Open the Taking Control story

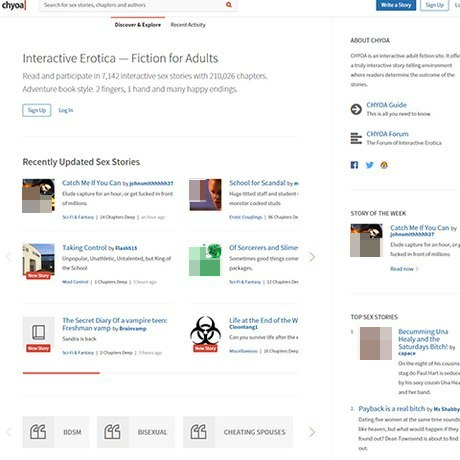(84, 248)
